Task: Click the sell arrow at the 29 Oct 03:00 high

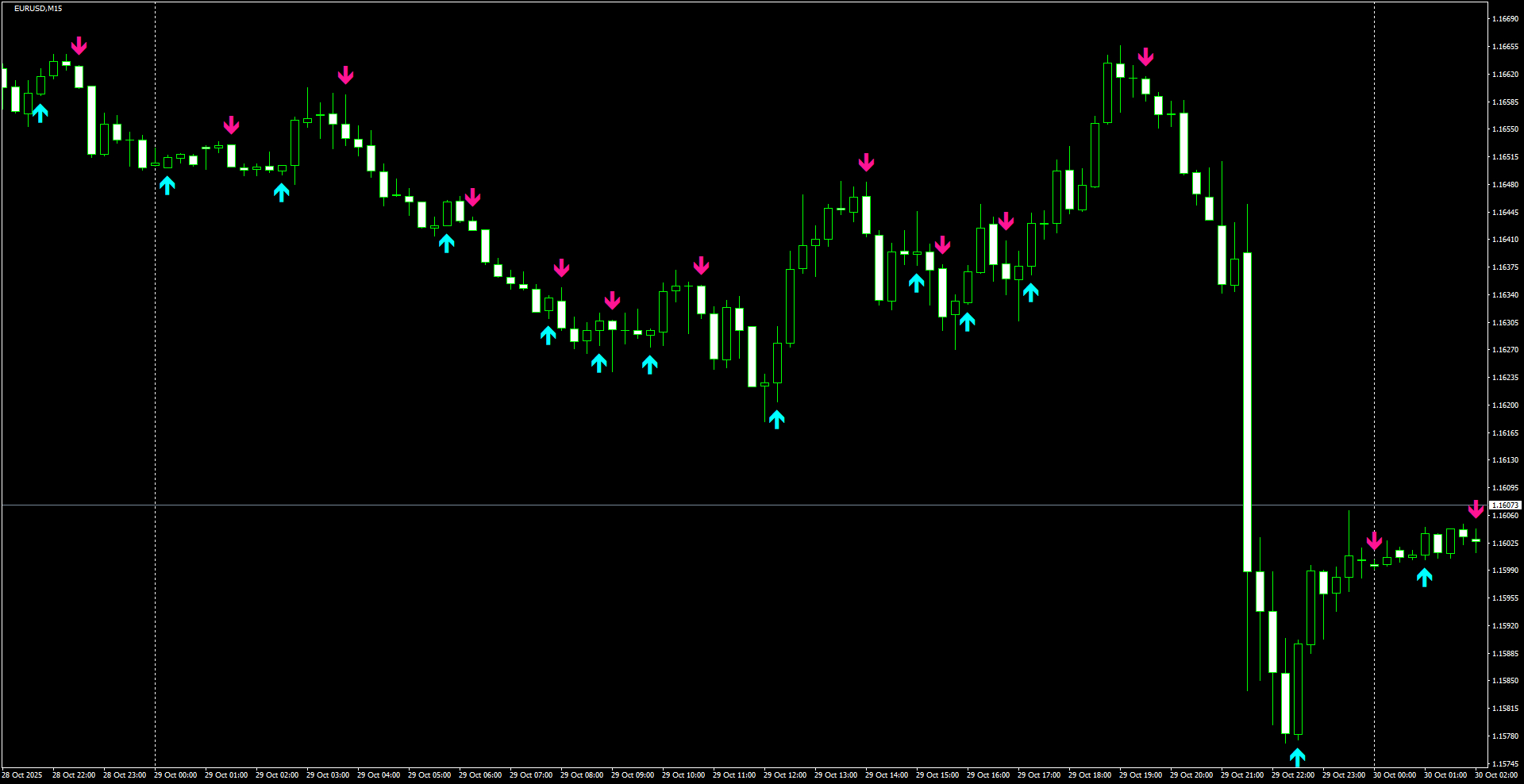Action: click(x=346, y=75)
